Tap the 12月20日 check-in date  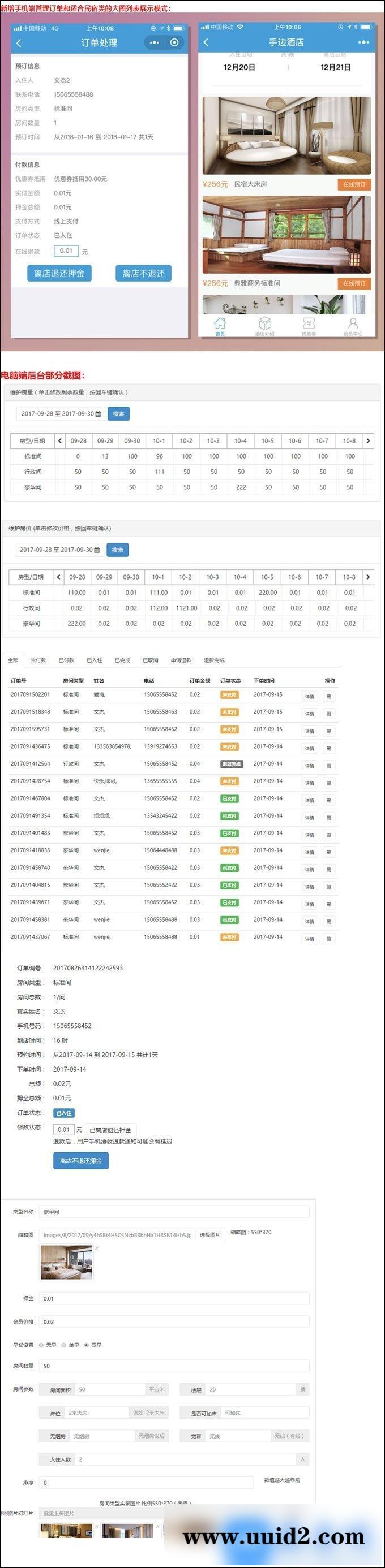click(239, 67)
